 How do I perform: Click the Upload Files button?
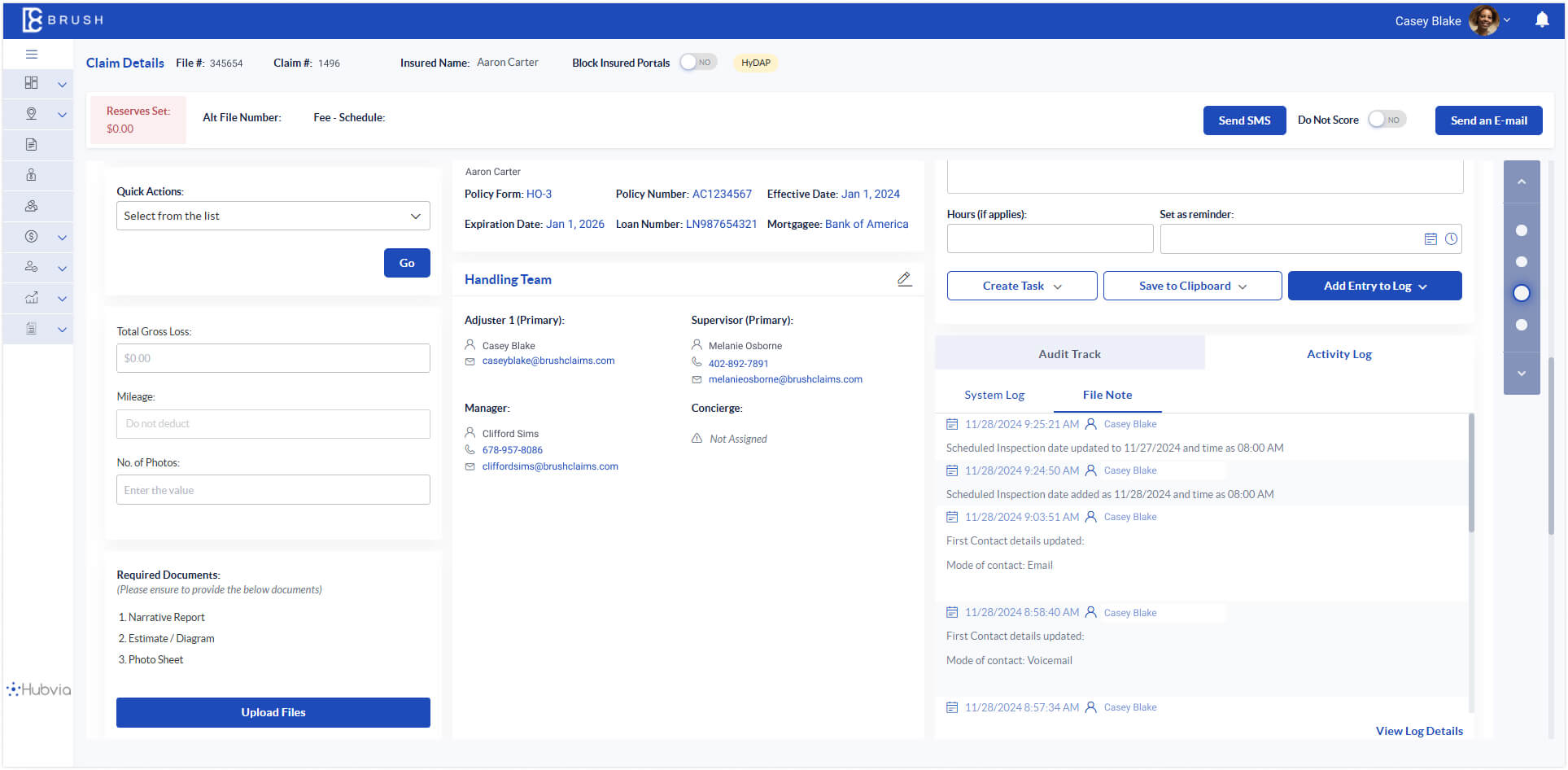(x=273, y=712)
